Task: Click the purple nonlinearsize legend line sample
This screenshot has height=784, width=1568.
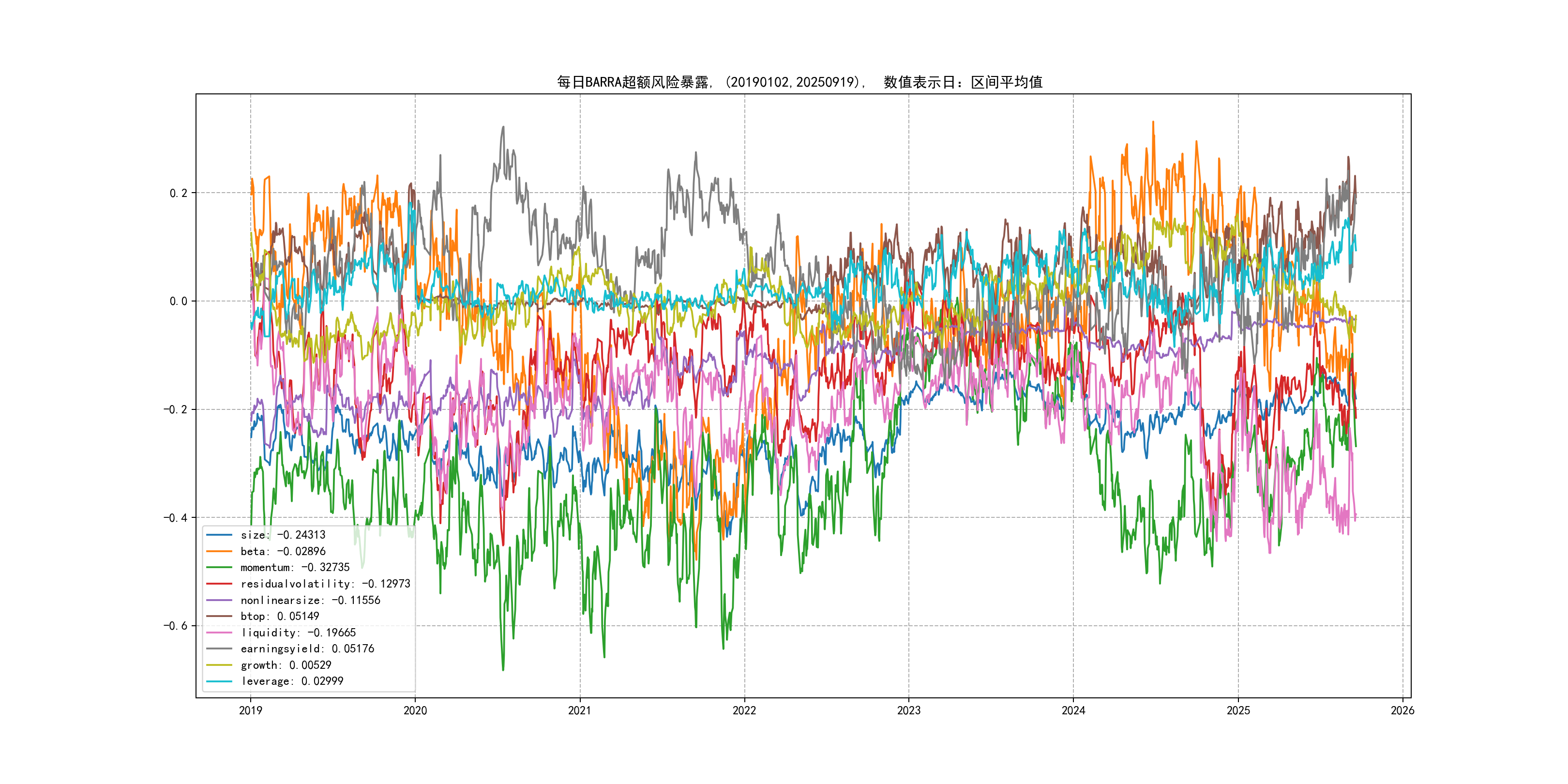Action: click(219, 600)
